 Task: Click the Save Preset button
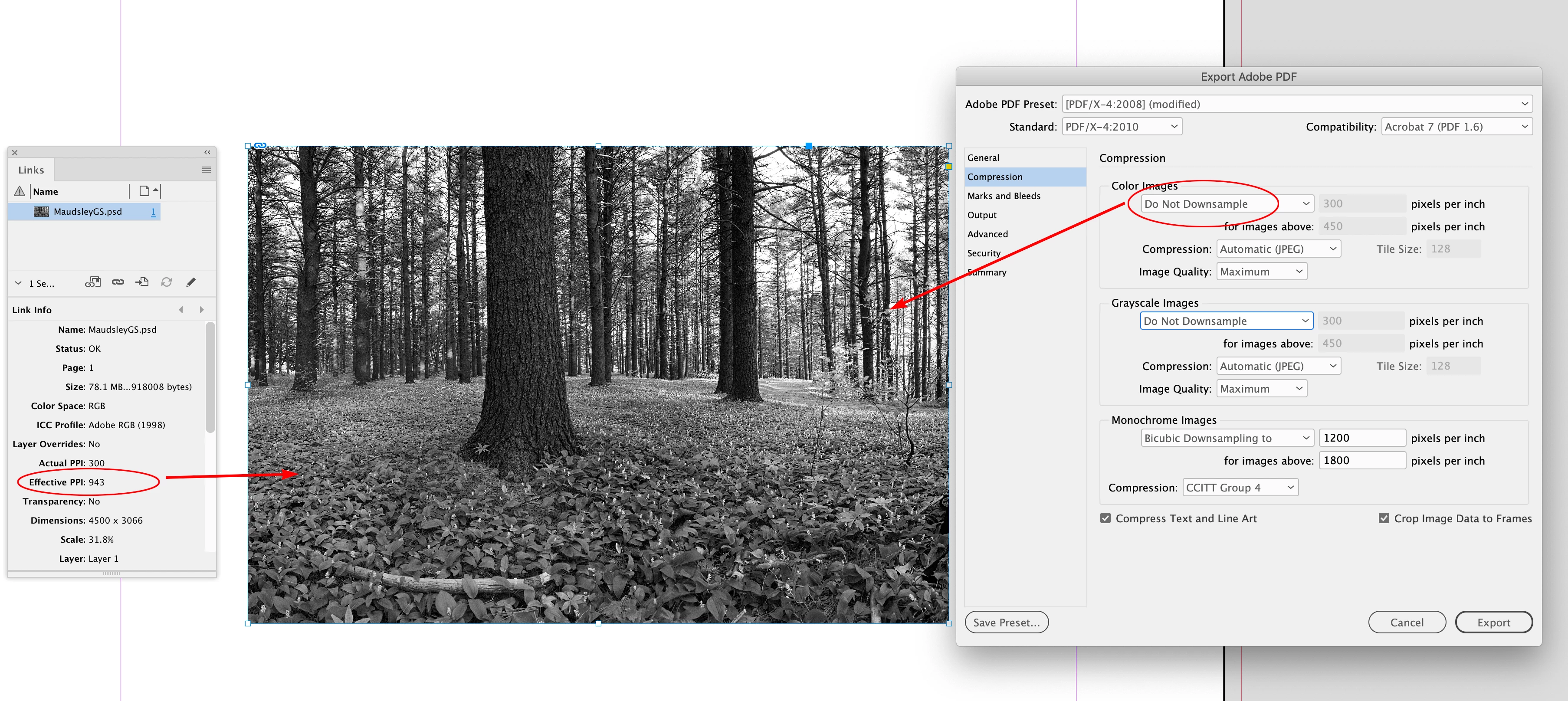[1006, 622]
